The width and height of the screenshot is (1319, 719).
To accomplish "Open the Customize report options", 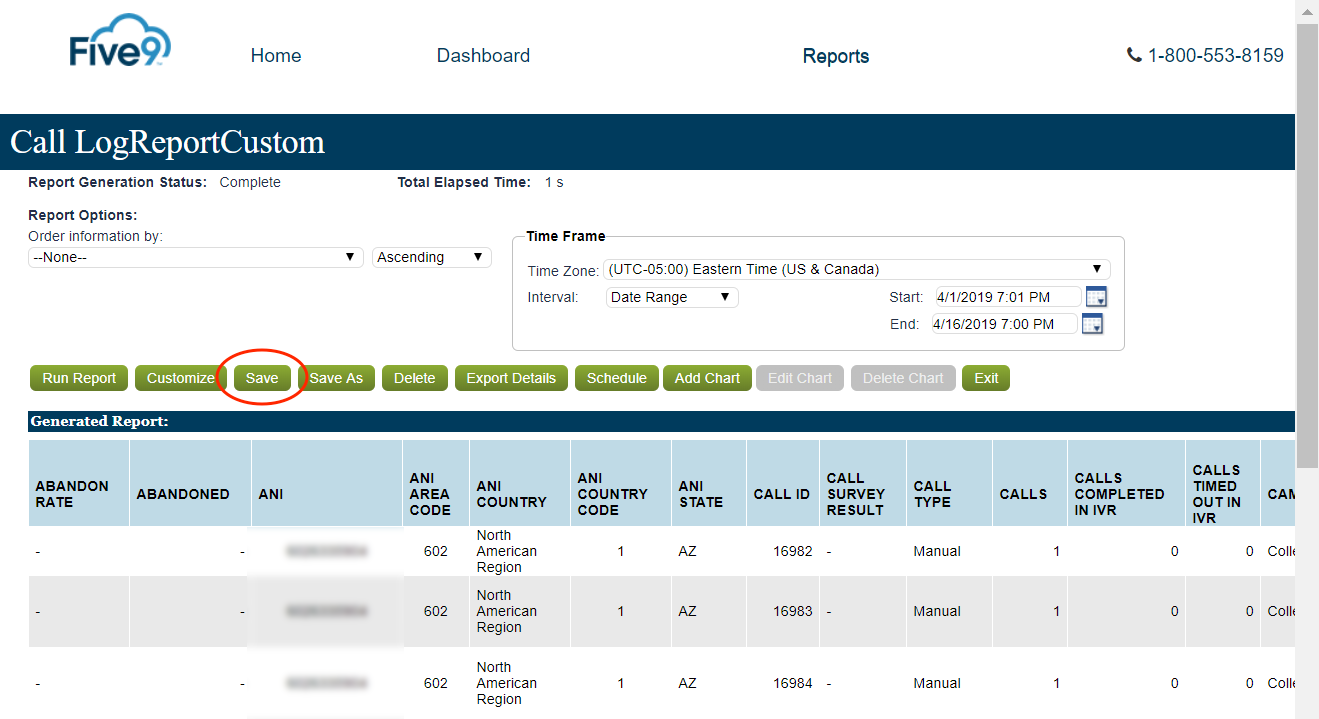I will pyautogui.click(x=180, y=378).
